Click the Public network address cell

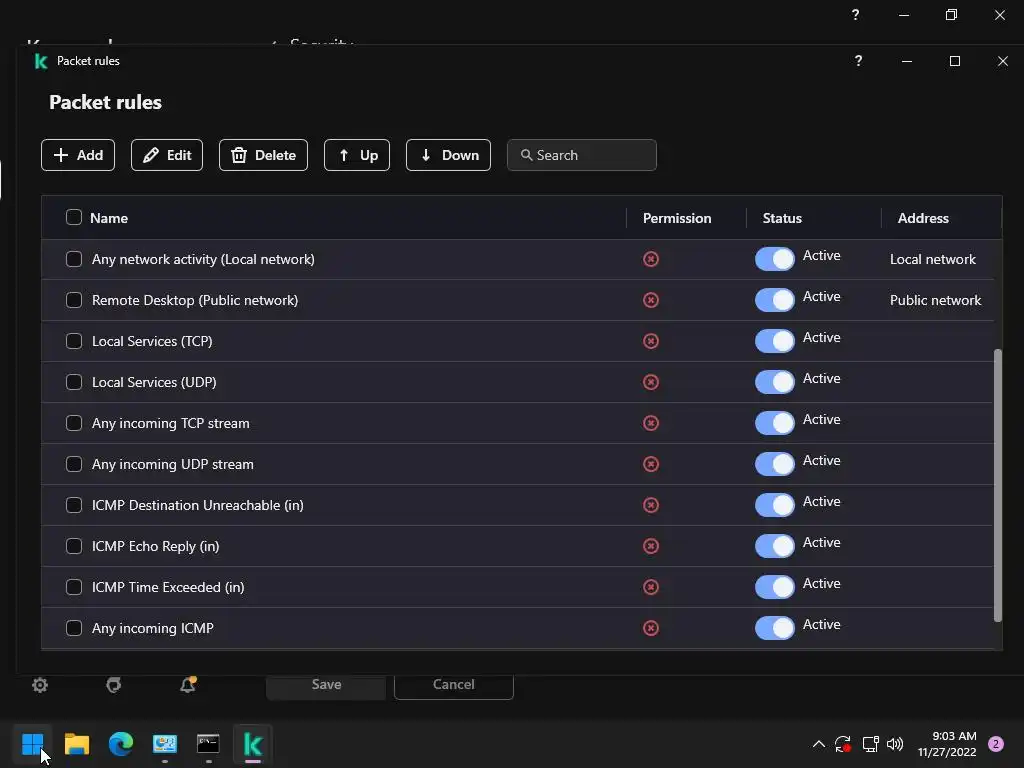(935, 300)
